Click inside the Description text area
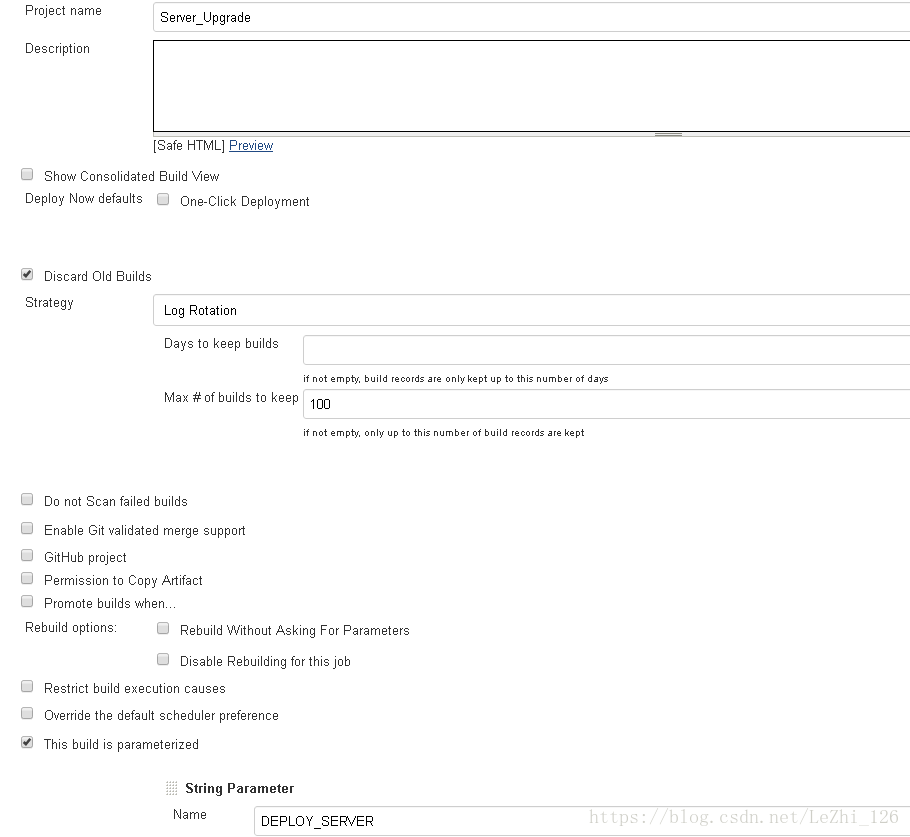910x837 pixels. tap(531, 86)
